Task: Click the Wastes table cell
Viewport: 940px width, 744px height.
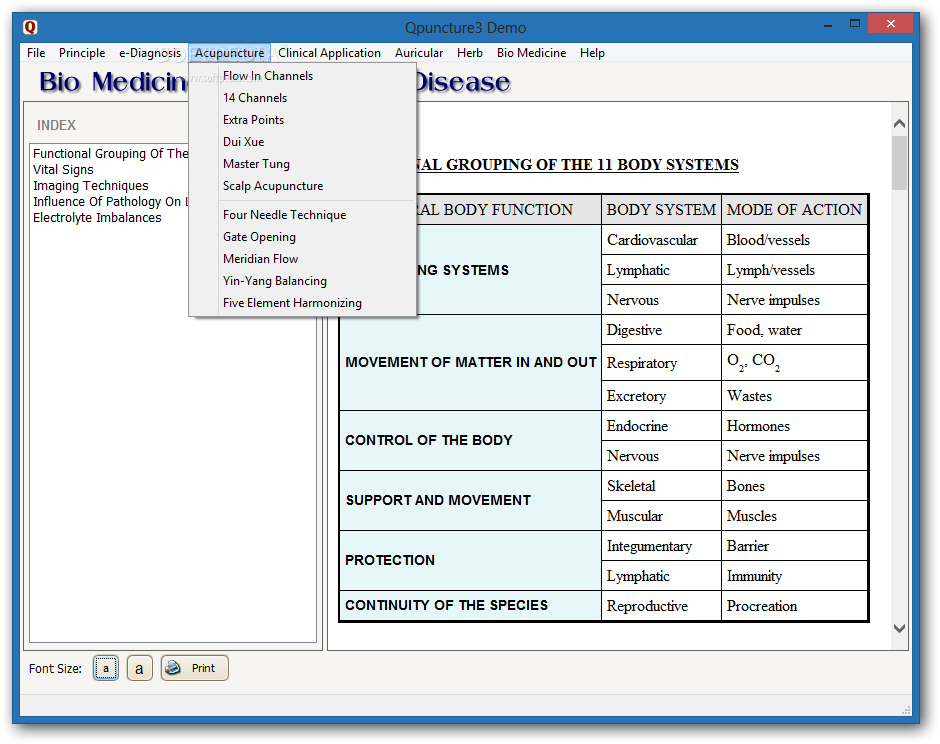Action: click(x=794, y=396)
